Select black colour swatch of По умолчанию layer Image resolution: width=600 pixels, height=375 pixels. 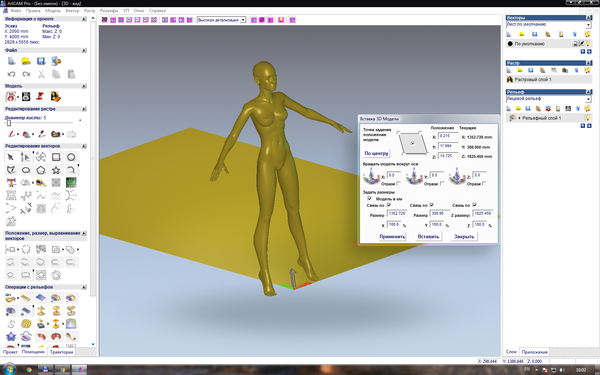click(x=510, y=44)
